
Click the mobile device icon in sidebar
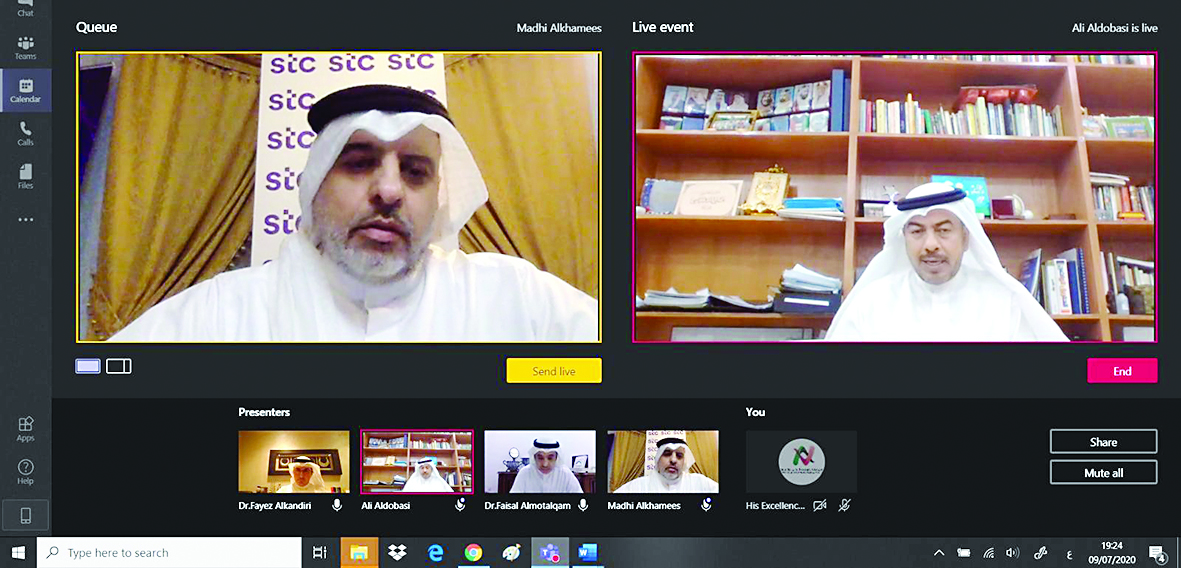[x=25, y=515]
